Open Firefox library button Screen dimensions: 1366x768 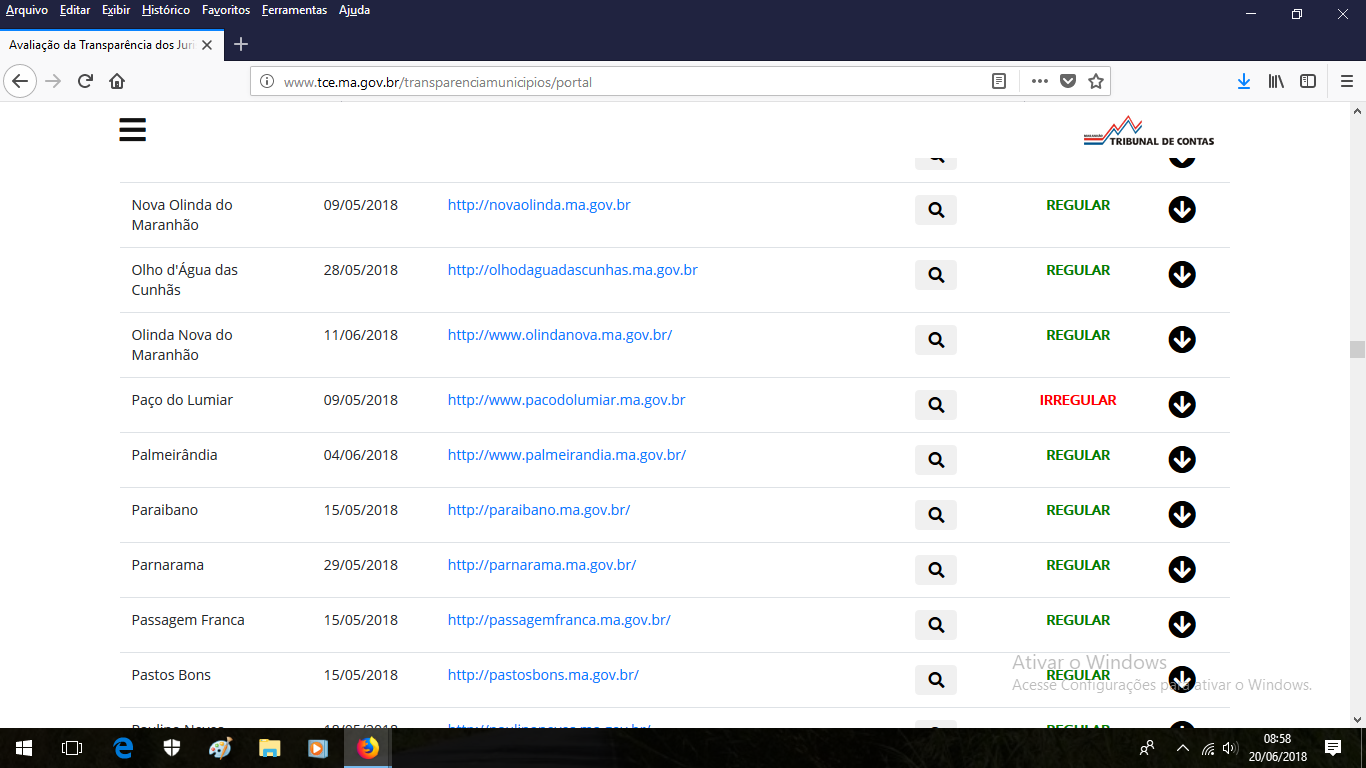1276,81
